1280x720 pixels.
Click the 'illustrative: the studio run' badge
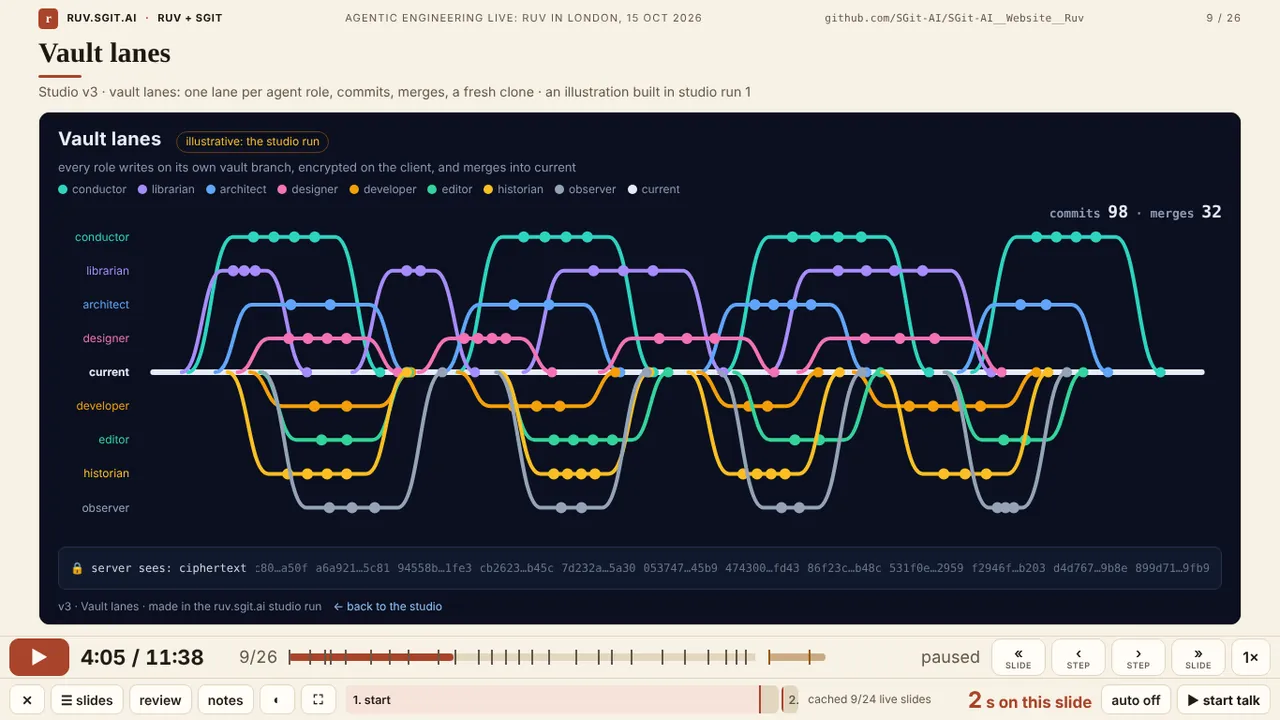pos(252,142)
